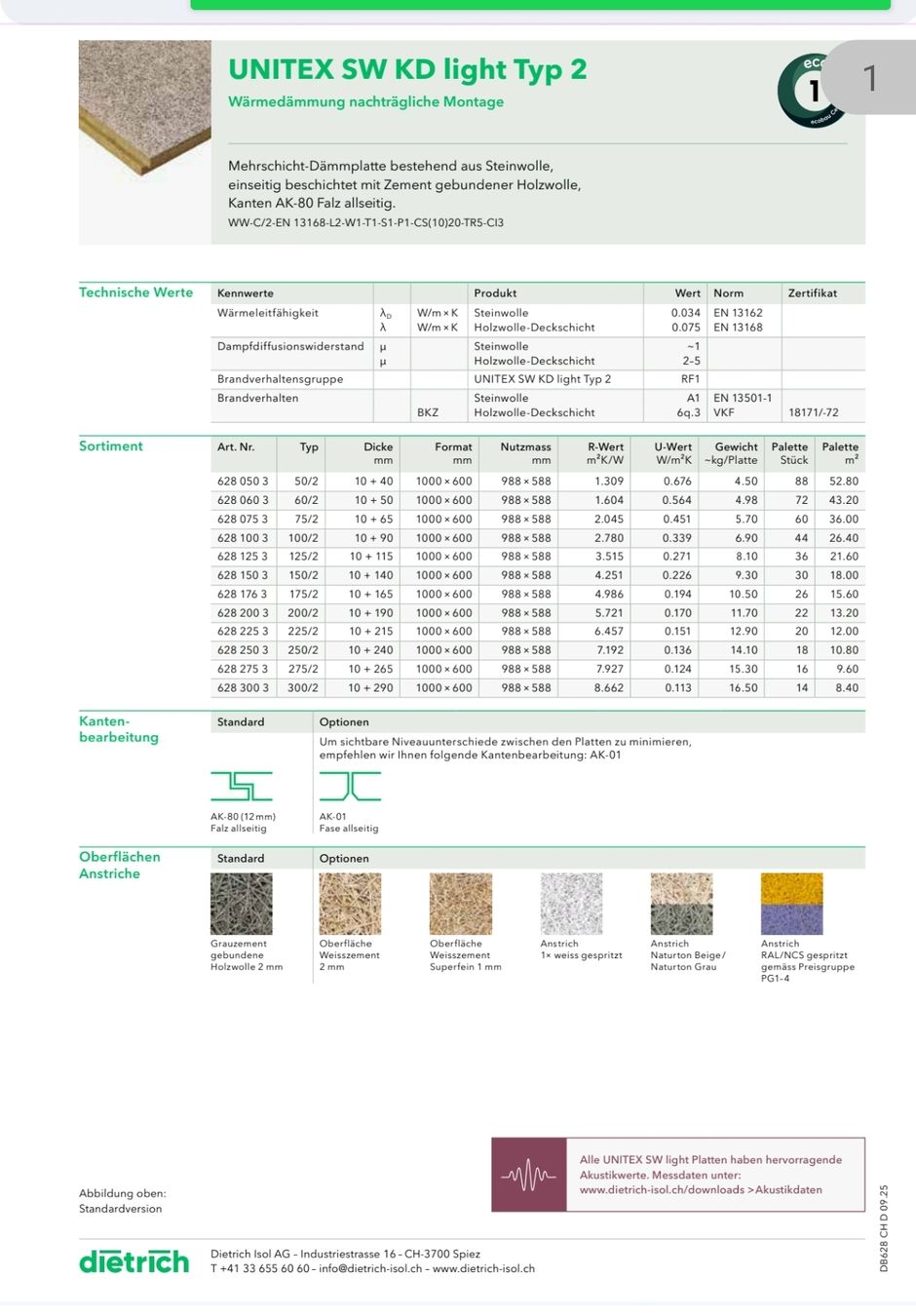Click the Brandverhaltensgruppe row label

click(280, 379)
